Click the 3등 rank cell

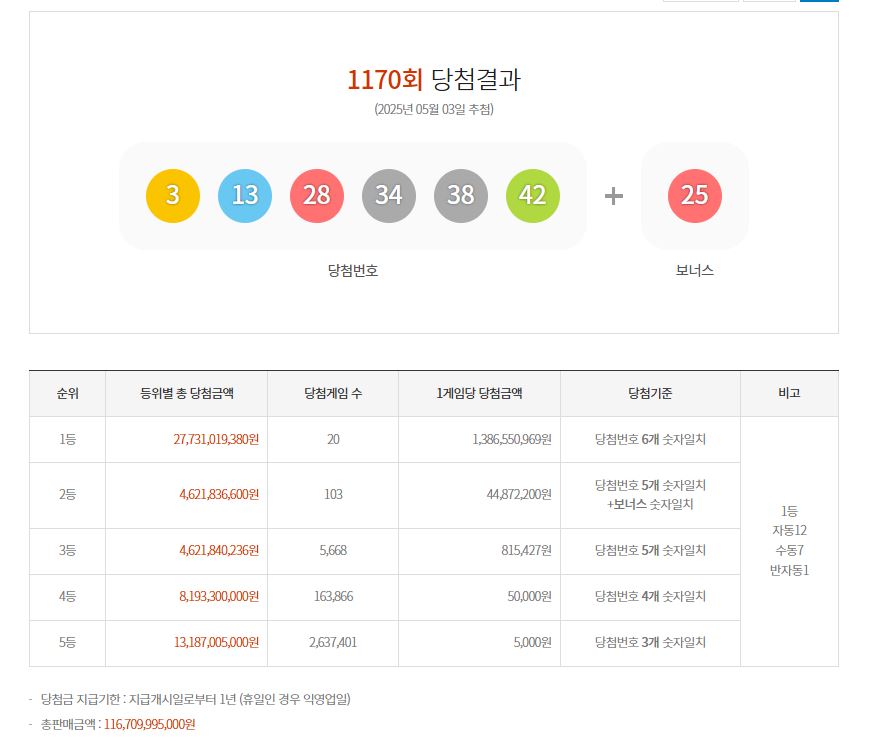tap(68, 550)
